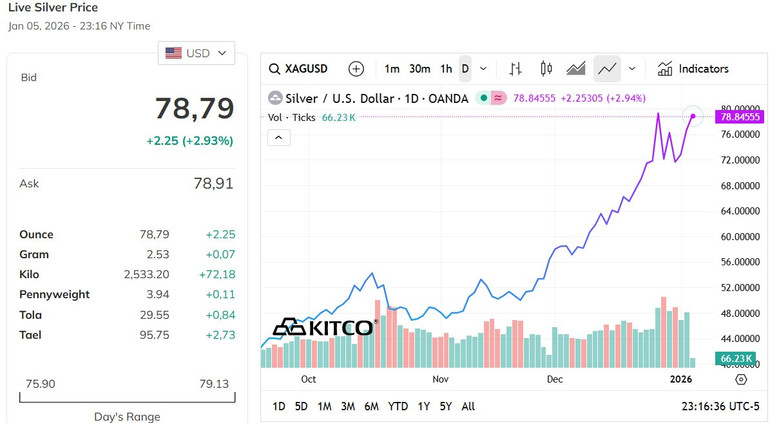This screenshot has height=423, width=770.
Task: Click the 78.84555 price label on axis
Action: pos(739,117)
